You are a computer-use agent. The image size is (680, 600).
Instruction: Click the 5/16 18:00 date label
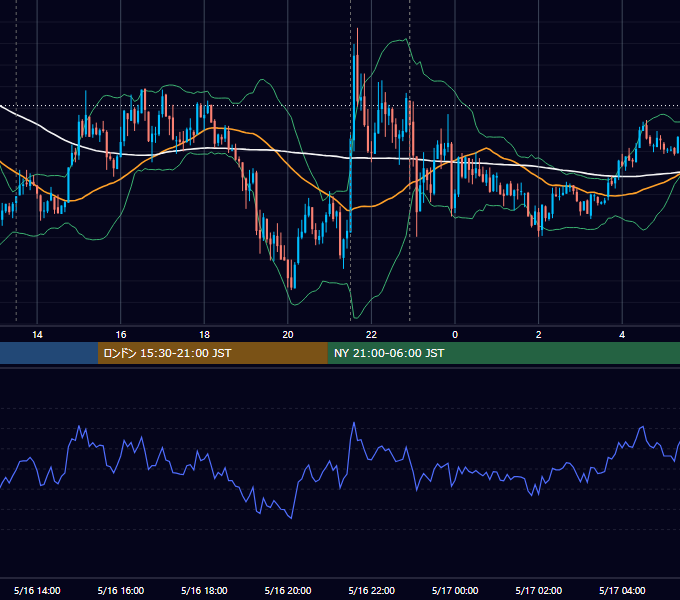(x=204, y=590)
